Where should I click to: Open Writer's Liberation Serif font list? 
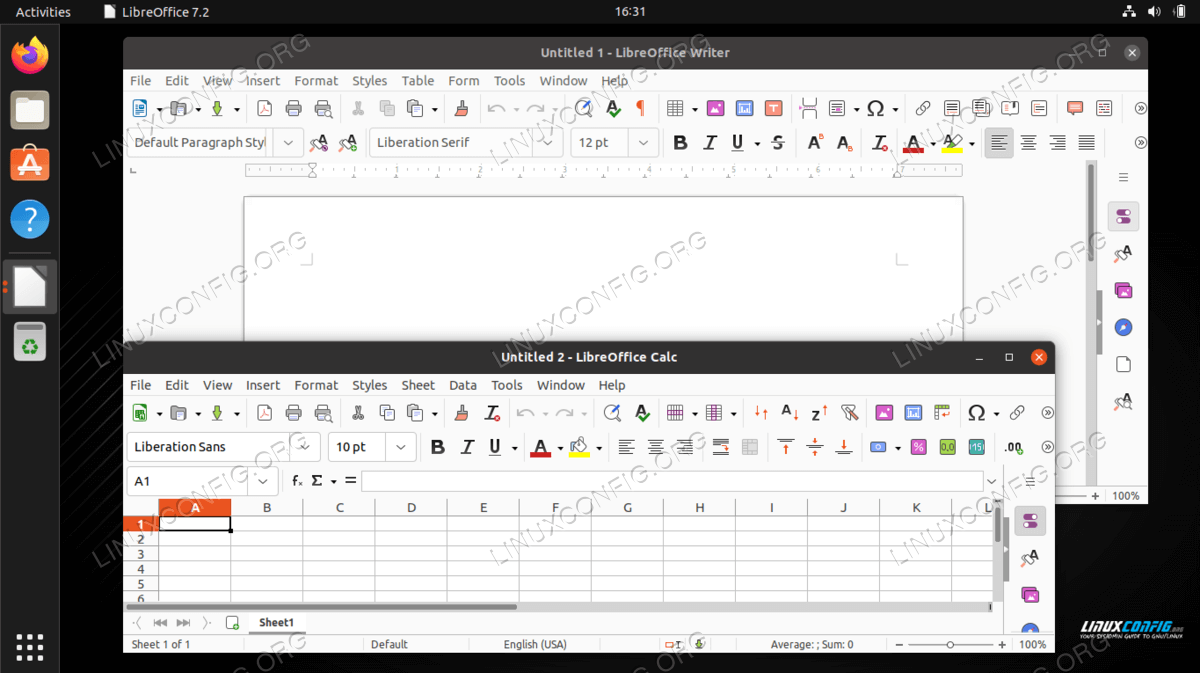(546, 143)
